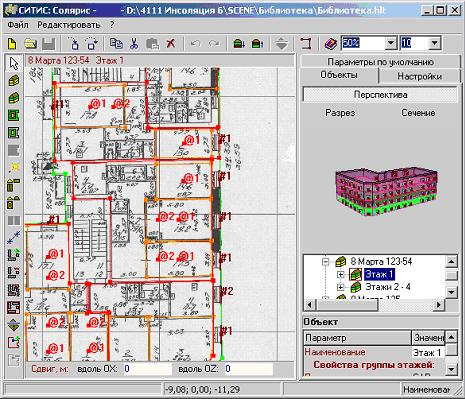Viewport: 465px width, 399px height.
Task: Click the Сечение view button
Action: coord(418,113)
